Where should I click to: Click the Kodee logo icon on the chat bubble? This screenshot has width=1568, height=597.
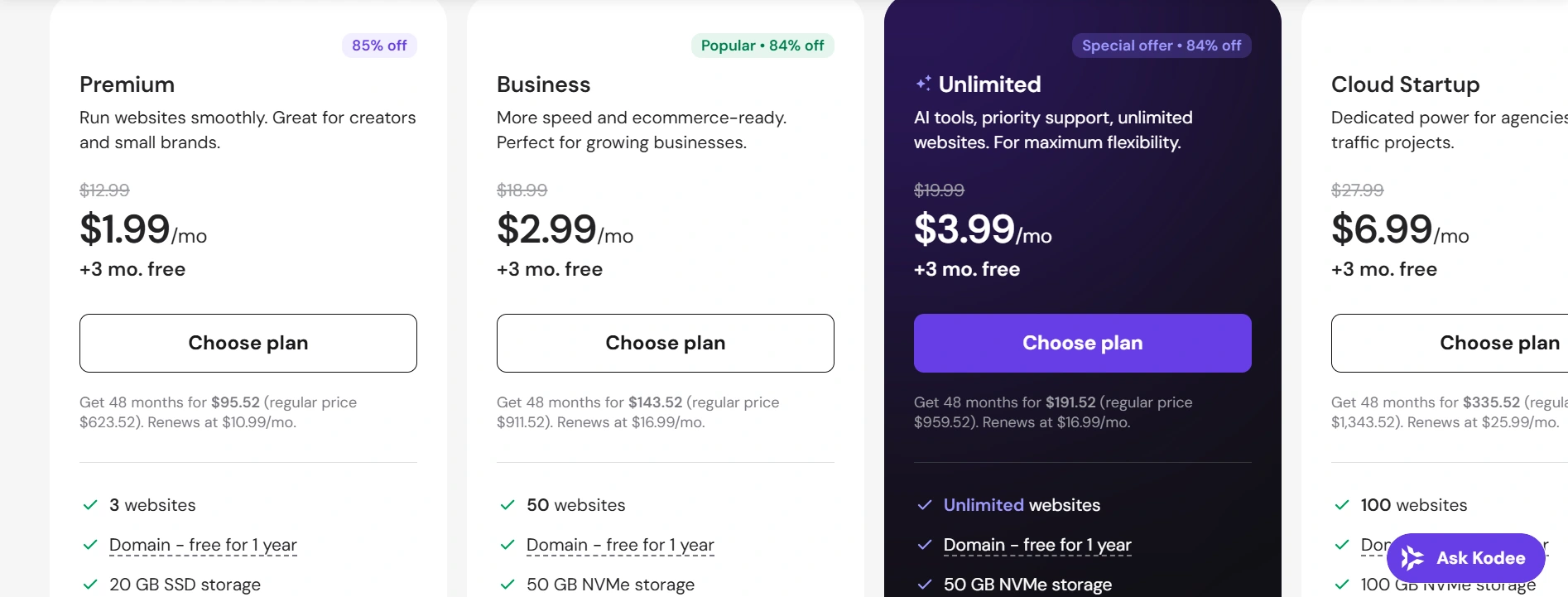[x=1413, y=558]
